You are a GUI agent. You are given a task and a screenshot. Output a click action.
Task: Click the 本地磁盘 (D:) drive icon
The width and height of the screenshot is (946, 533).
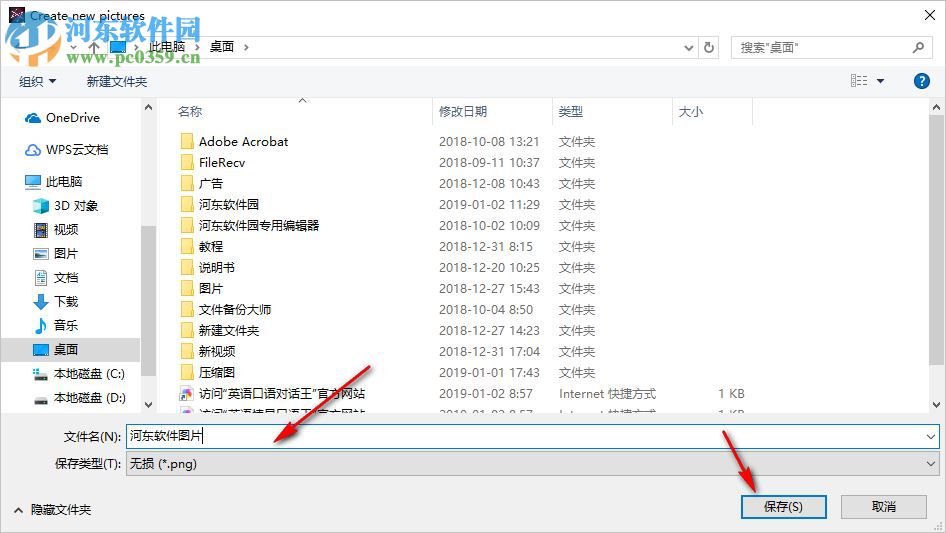pos(40,399)
